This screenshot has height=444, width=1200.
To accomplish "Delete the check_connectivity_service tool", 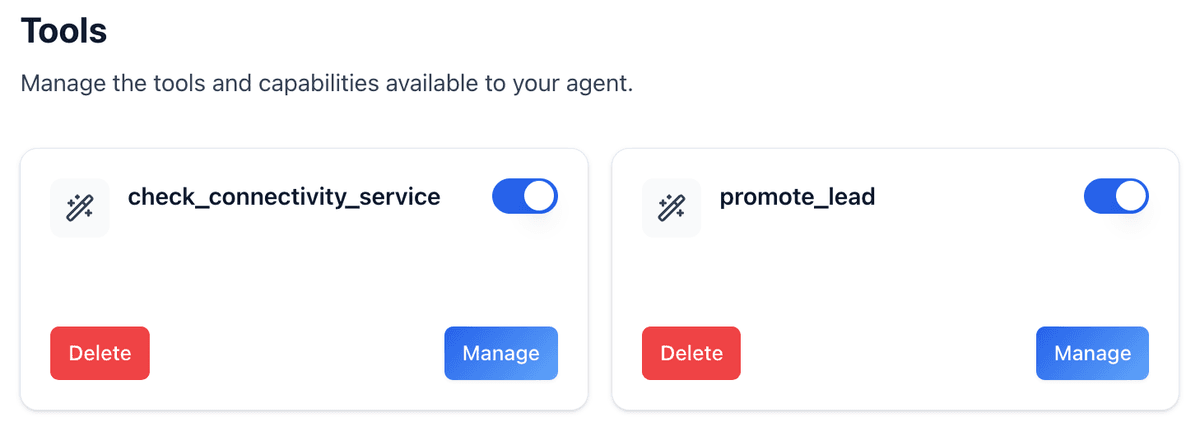I will coord(100,353).
